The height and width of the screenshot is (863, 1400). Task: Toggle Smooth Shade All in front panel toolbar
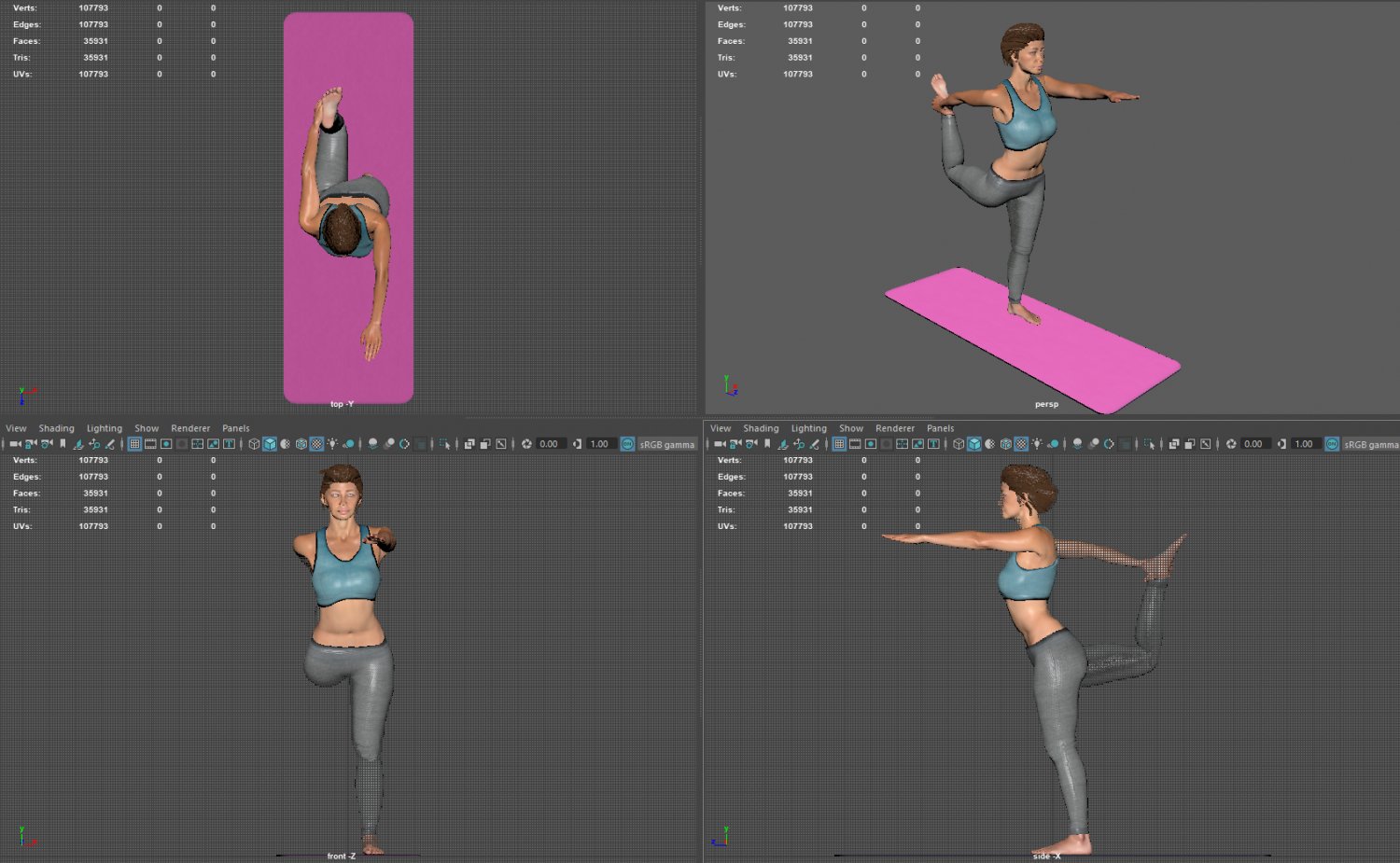pos(270,444)
